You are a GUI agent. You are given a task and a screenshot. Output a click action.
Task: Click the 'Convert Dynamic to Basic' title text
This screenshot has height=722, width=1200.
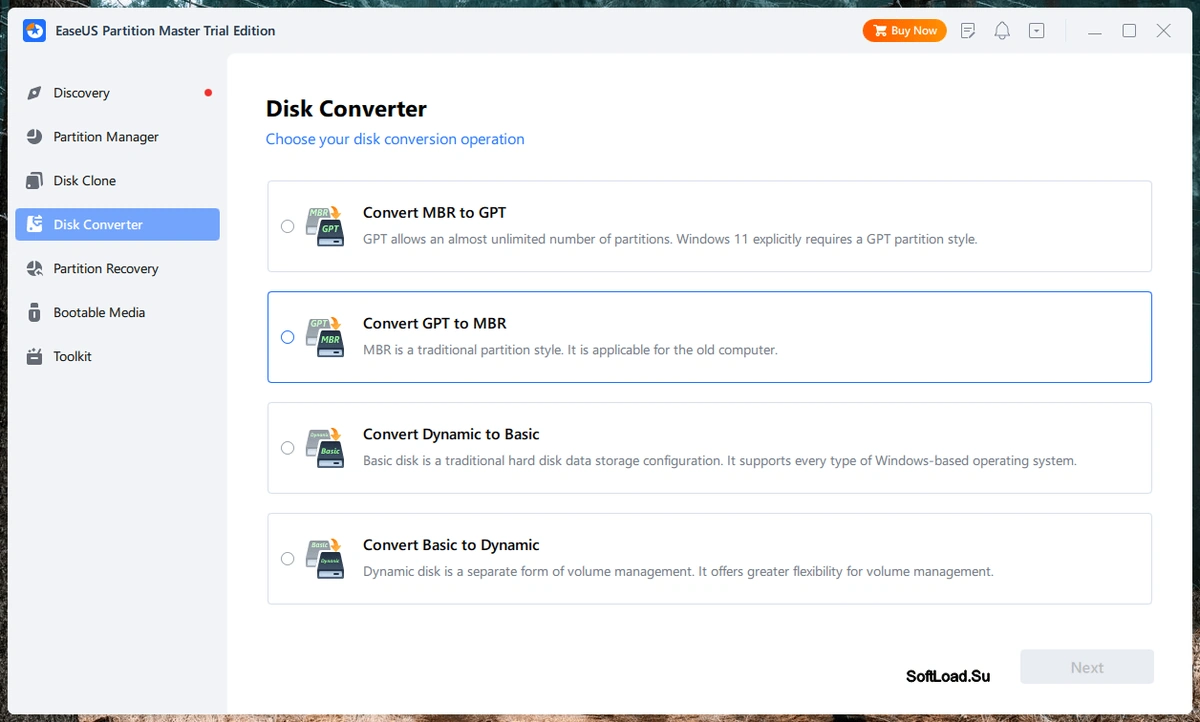click(451, 434)
